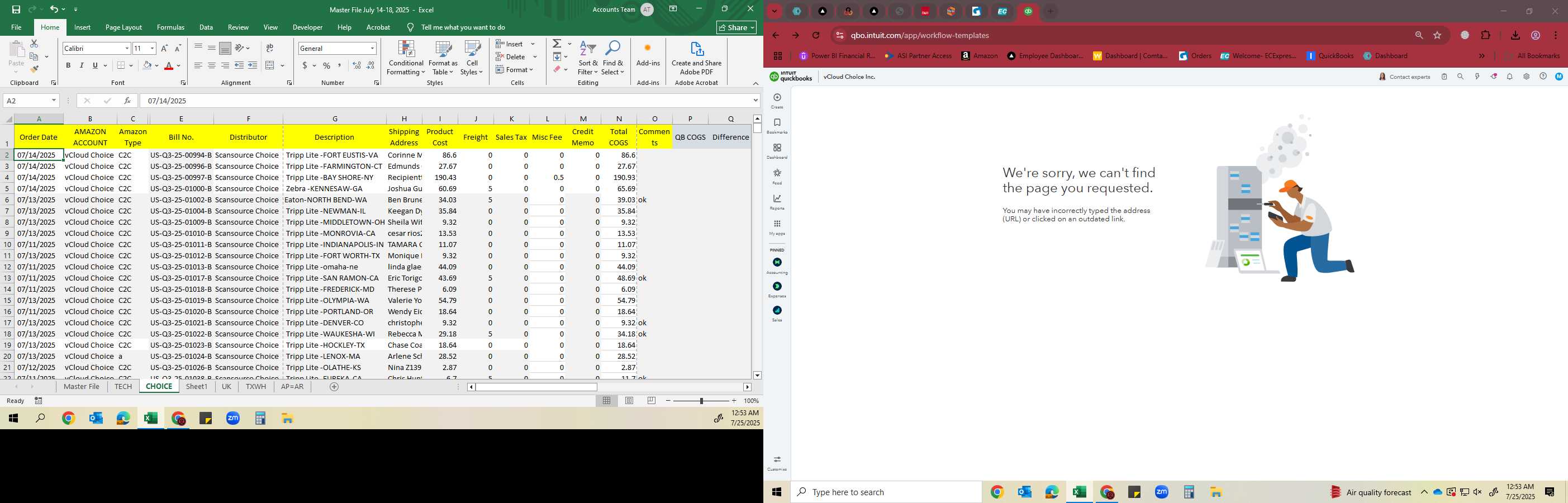This screenshot has width=1568, height=503.
Task: Click the Cut scissors icon in Excel
Action: click(x=34, y=44)
